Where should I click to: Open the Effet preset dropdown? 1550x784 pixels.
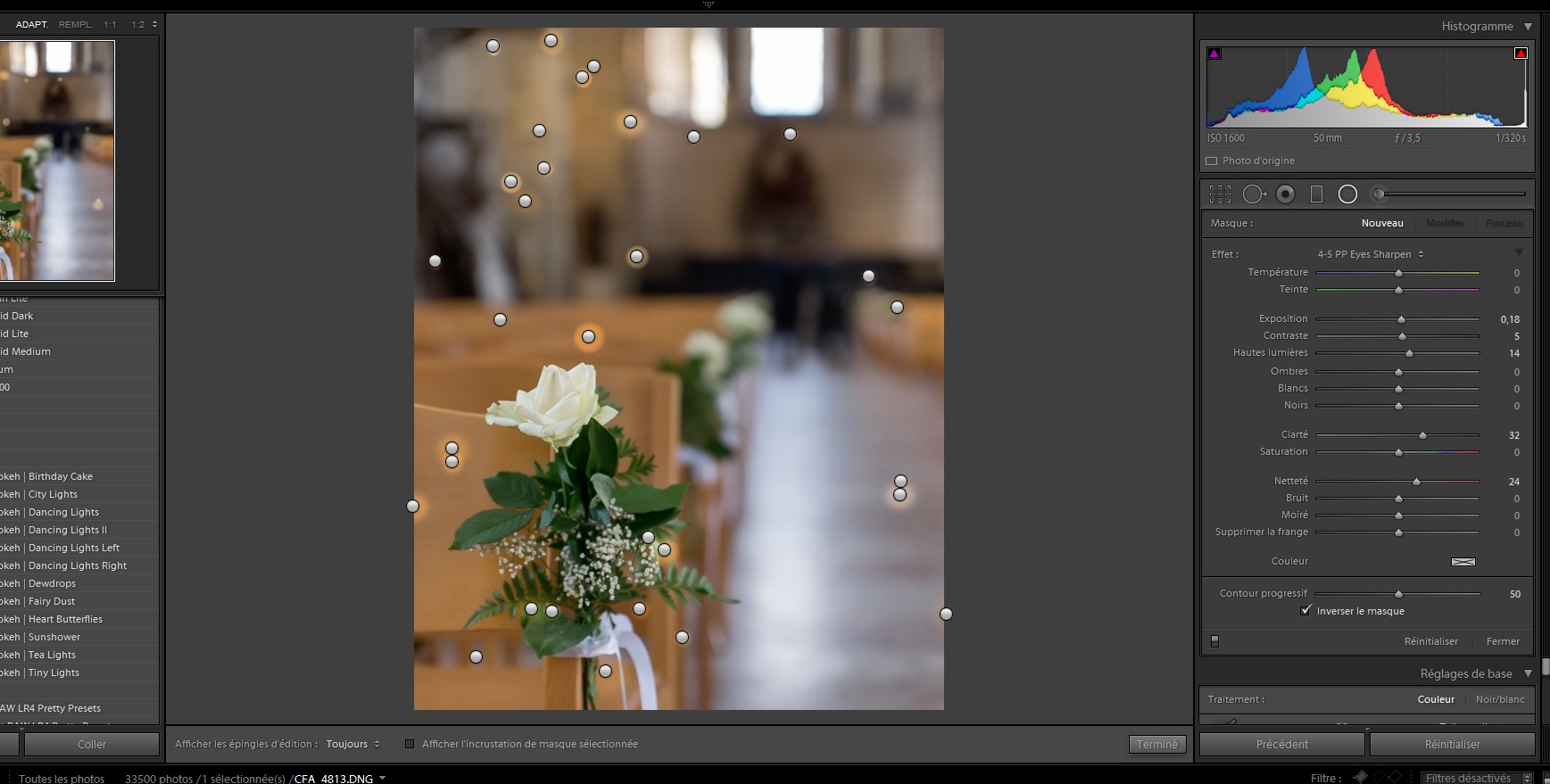(1370, 254)
